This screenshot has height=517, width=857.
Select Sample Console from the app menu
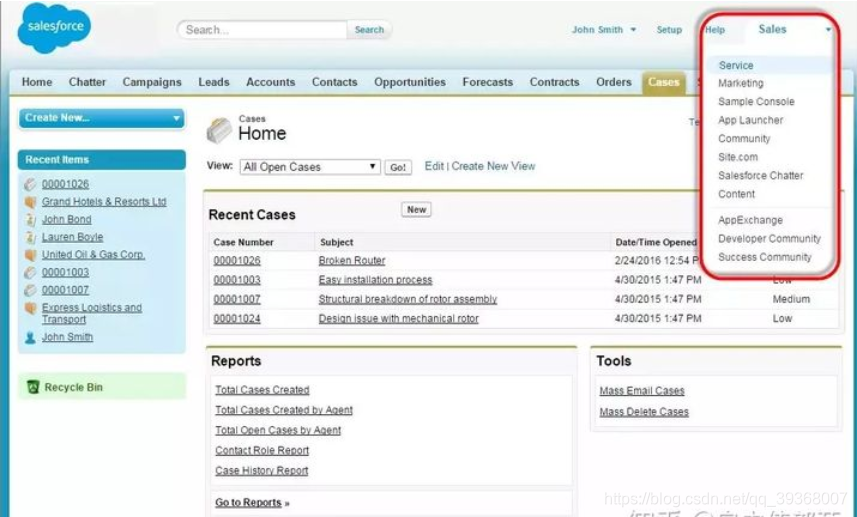click(x=756, y=102)
